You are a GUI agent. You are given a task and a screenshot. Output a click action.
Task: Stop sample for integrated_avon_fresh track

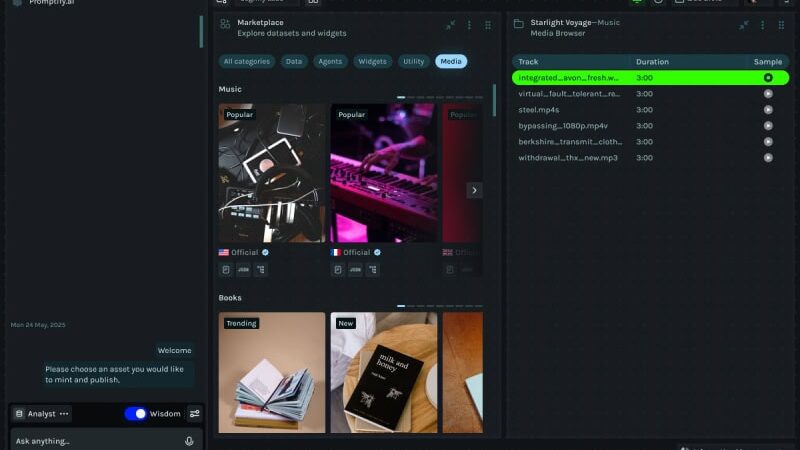pyautogui.click(x=768, y=78)
